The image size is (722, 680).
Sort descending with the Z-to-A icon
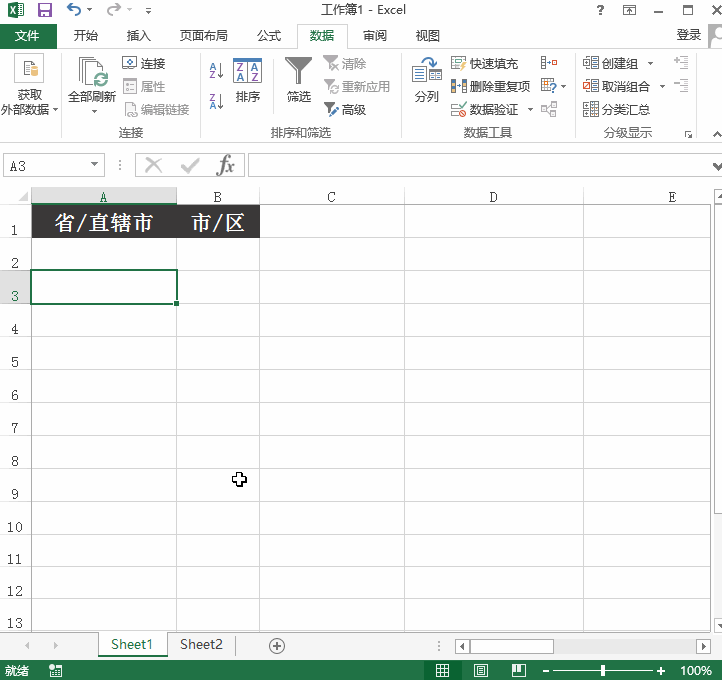216,101
